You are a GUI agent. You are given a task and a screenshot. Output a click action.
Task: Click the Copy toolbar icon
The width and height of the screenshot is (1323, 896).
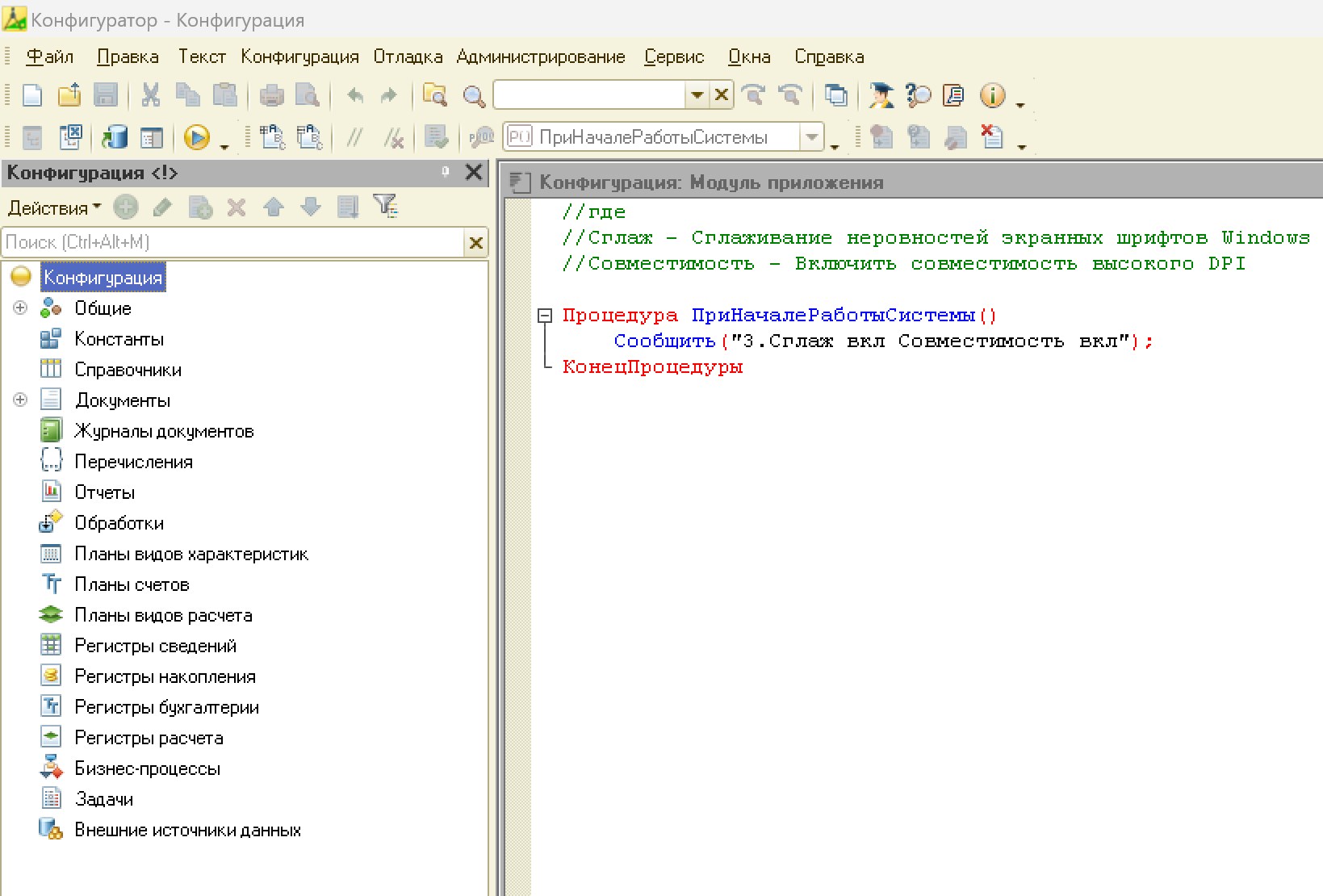pyautogui.click(x=187, y=95)
